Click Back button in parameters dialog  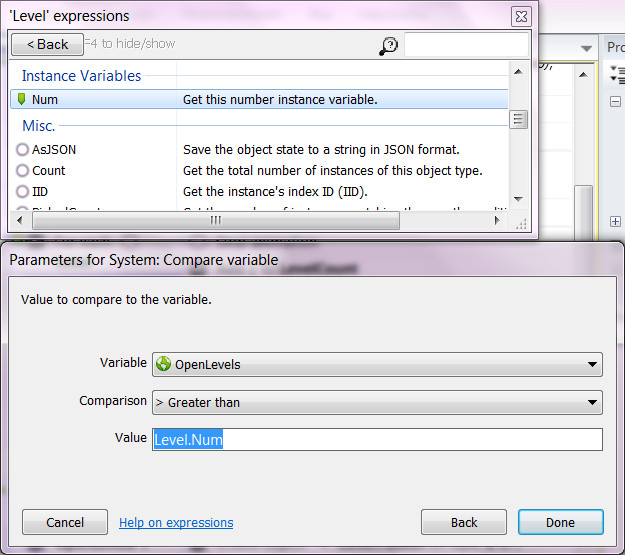tap(463, 522)
